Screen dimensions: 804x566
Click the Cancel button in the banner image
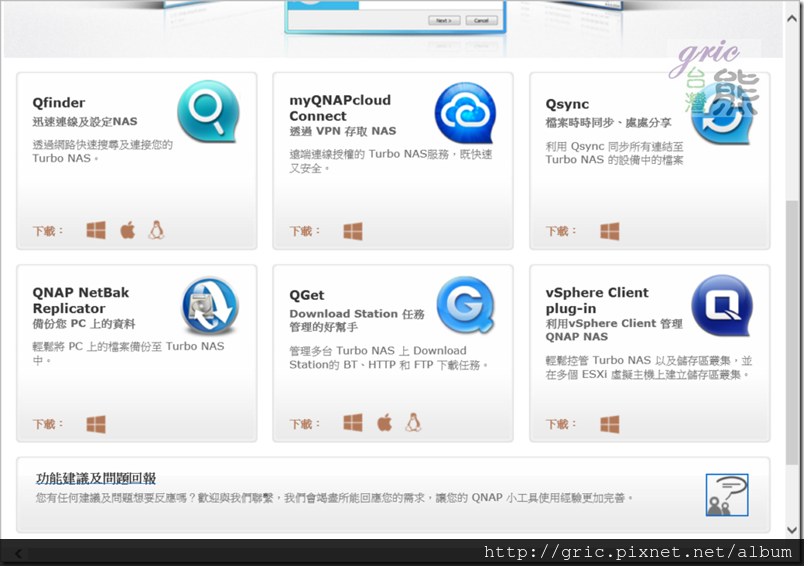481,21
